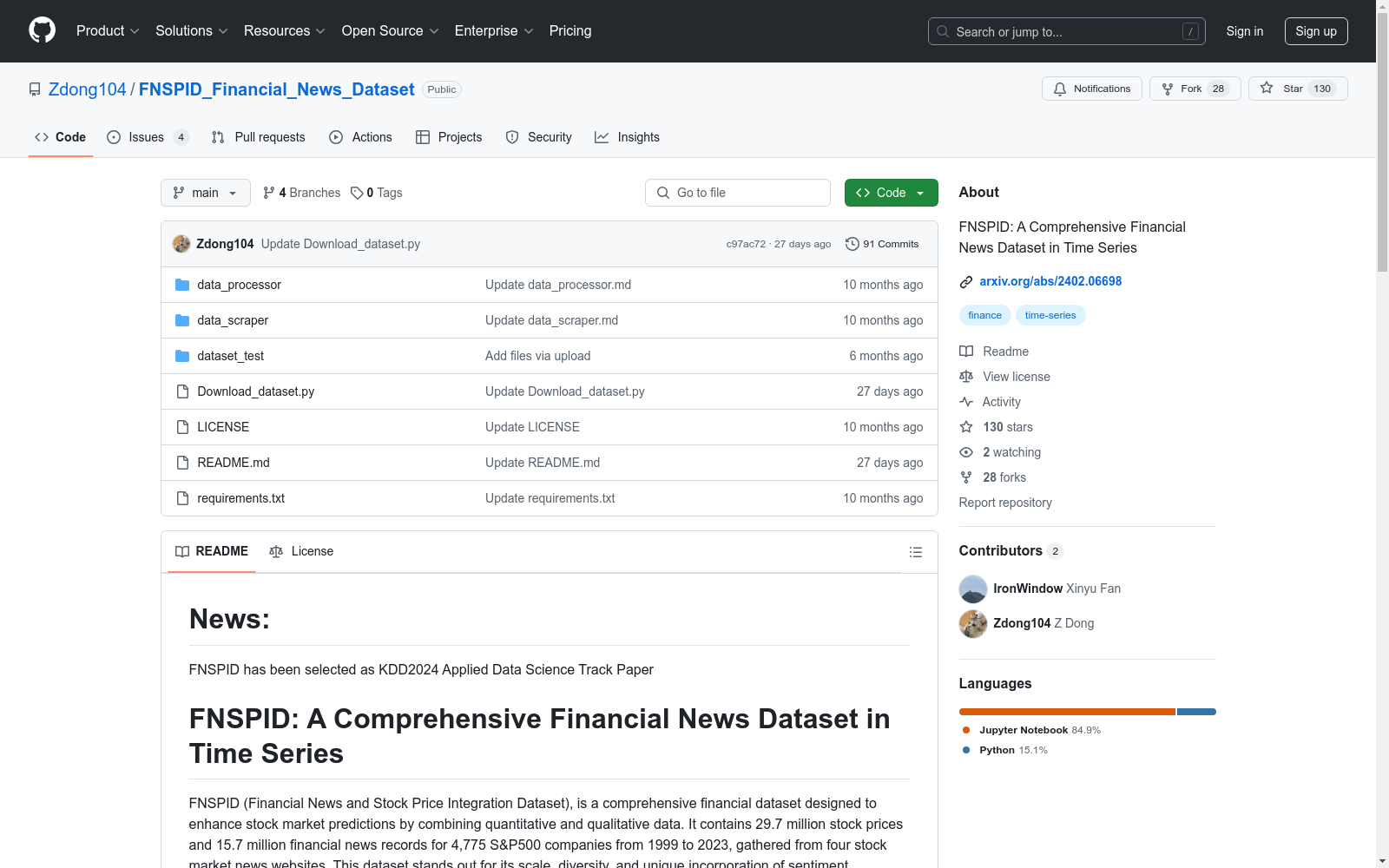
Task: Click Zdong104 avatar in the commit header
Action: 181,244
